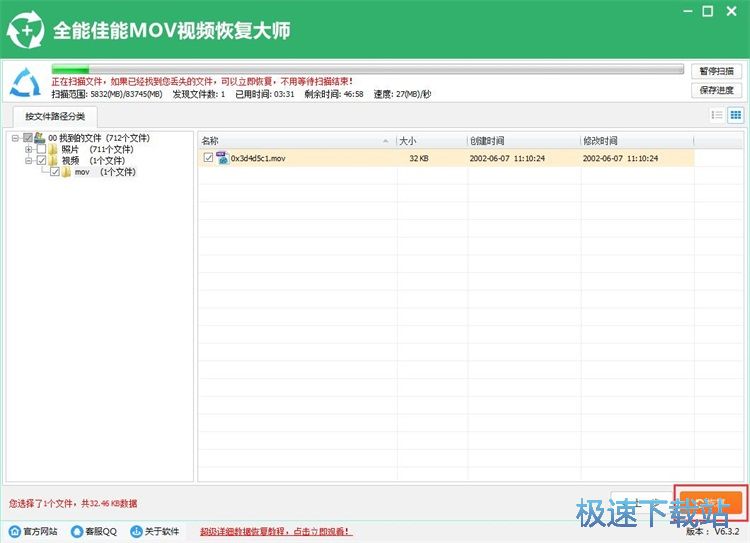Click the 您选择了1个文件 status text
The height and width of the screenshot is (543, 750).
pyautogui.click(x=73, y=503)
